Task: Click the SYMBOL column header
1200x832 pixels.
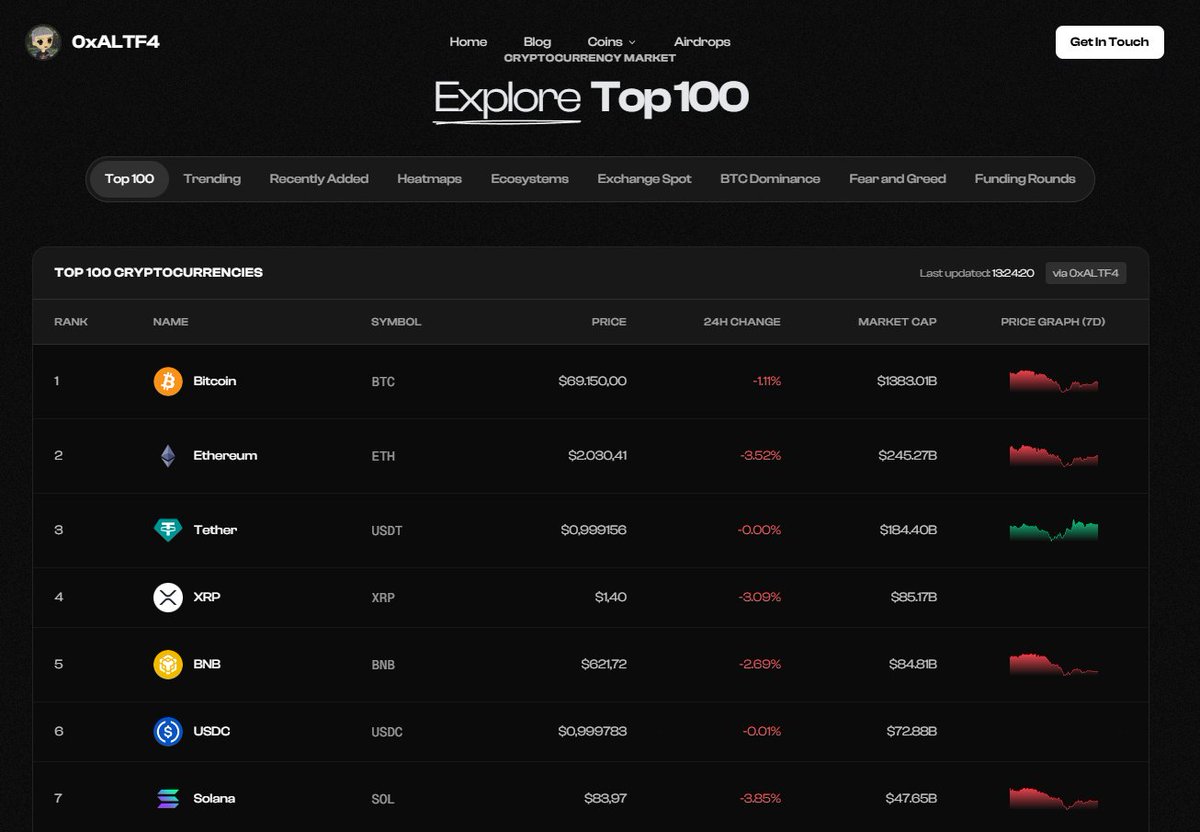Action: pyautogui.click(x=396, y=322)
